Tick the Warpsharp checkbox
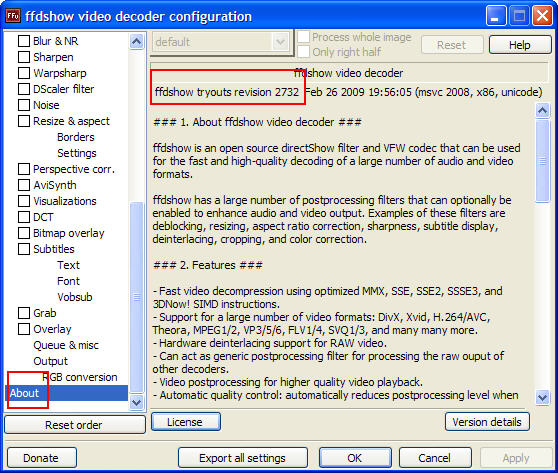Image resolution: width=558 pixels, height=473 pixels. [x=24, y=73]
